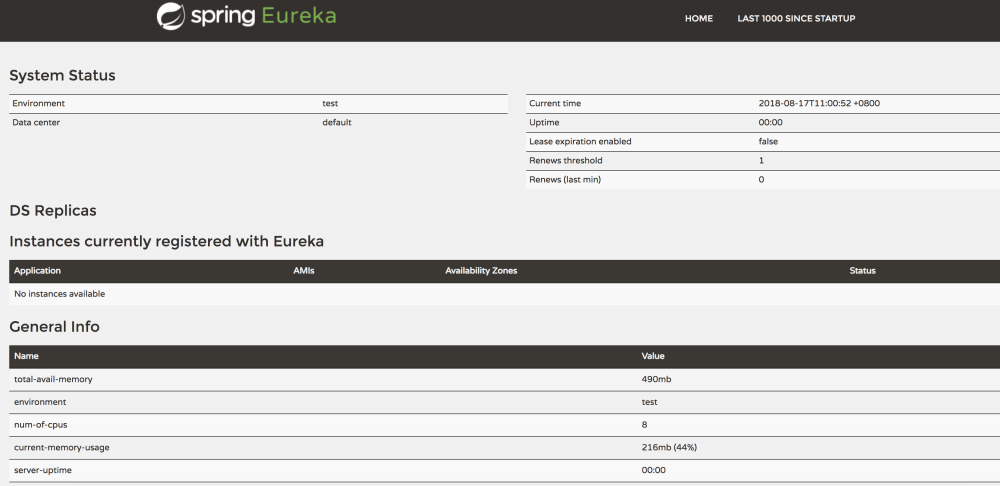Click the Current time label
The height and width of the screenshot is (486, 1000).
click(555, 103)
